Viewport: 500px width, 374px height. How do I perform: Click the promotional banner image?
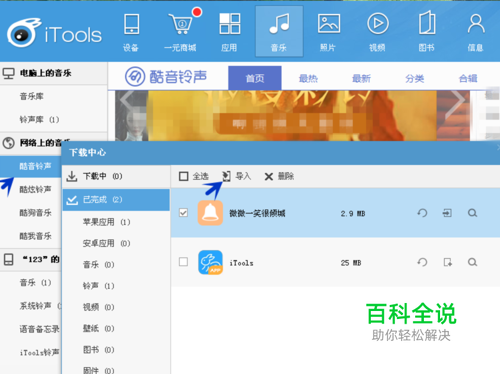click(x=292, y=115)
